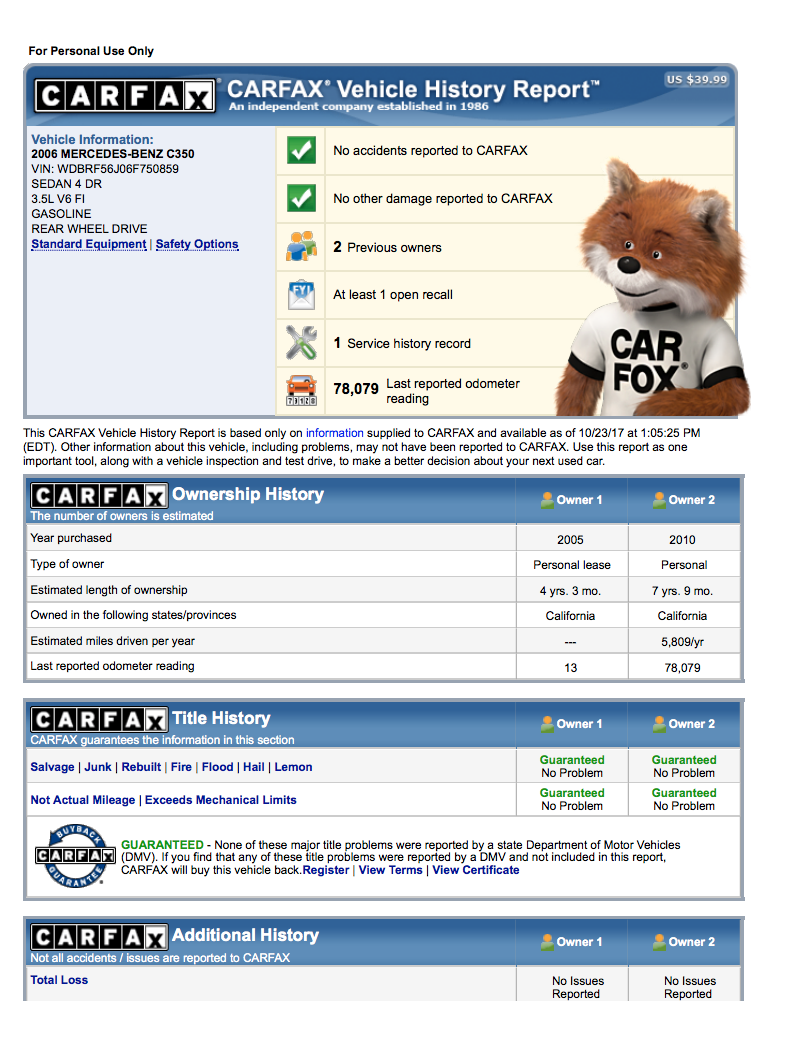Click Owner 1 year purchased '2005' cell
Viewport: 812px width, 1044px height.
(570, 540)
